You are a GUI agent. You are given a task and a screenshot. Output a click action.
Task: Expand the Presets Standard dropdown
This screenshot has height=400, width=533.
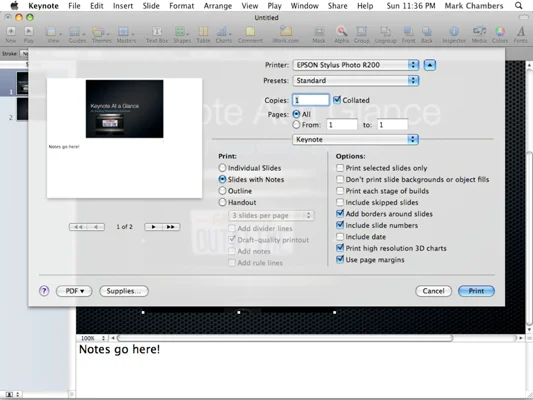(x=356, y=81)
